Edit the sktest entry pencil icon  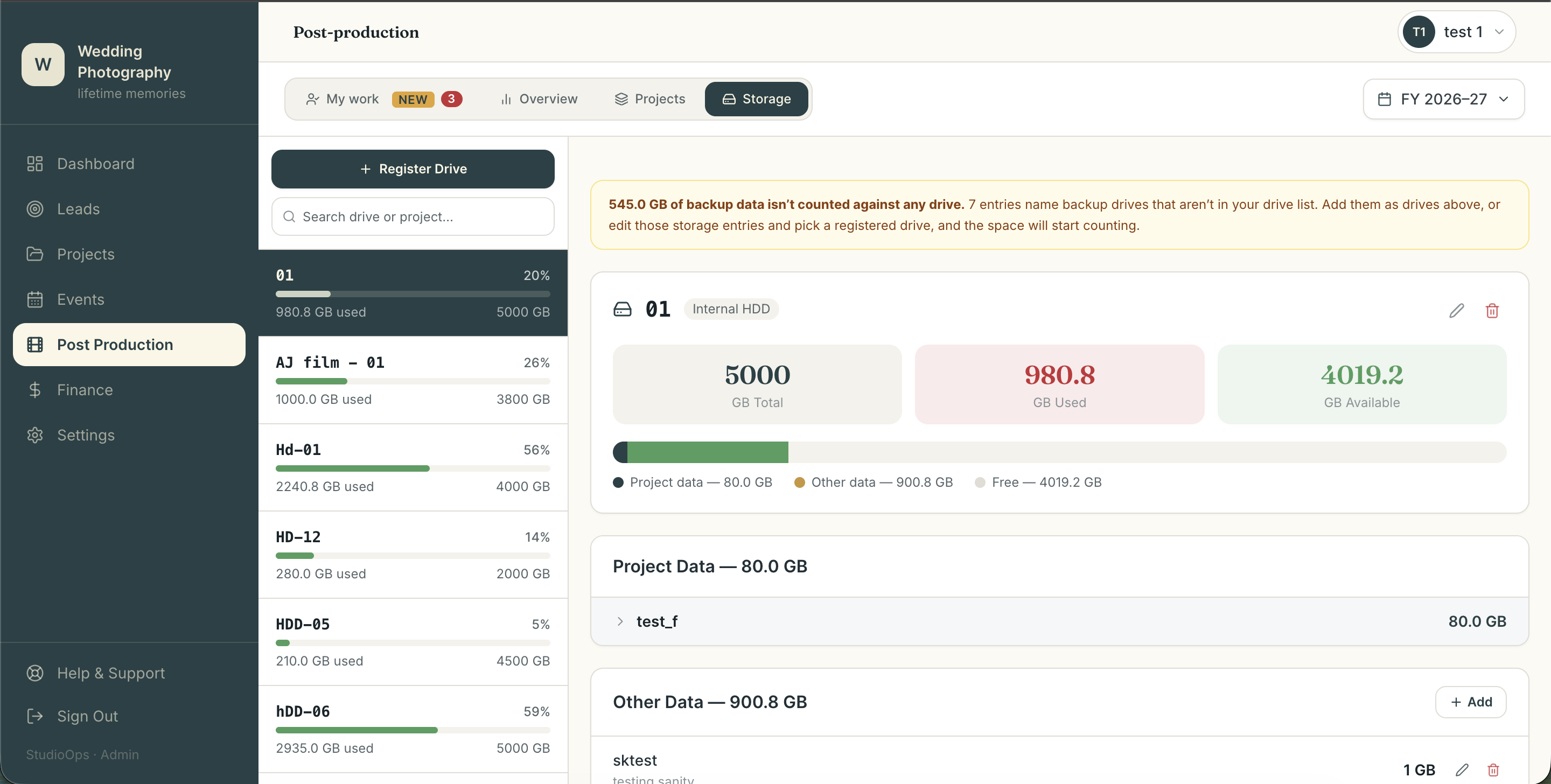[x=1462, y=769]
